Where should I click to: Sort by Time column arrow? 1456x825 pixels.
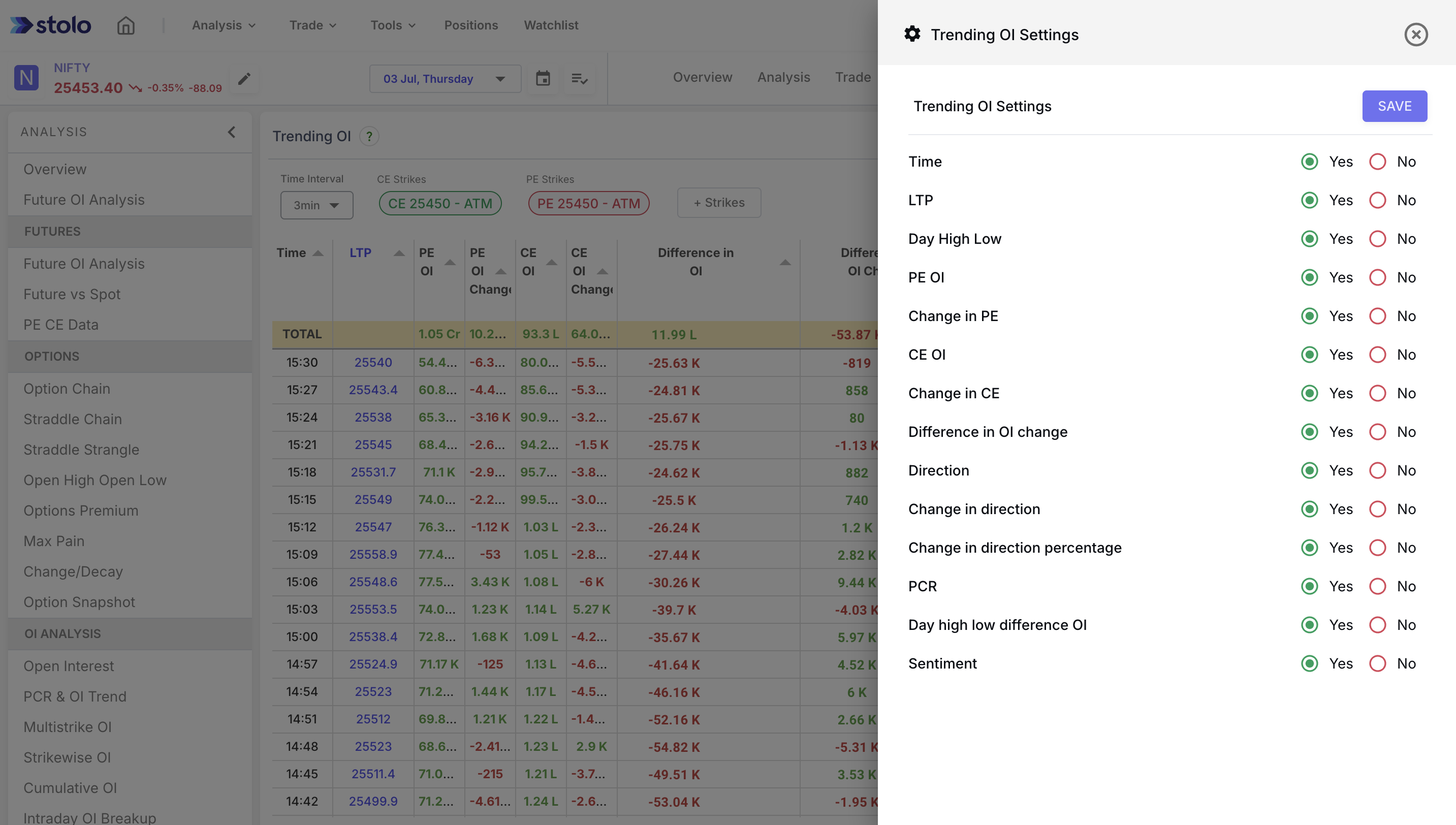click(319, 253)
